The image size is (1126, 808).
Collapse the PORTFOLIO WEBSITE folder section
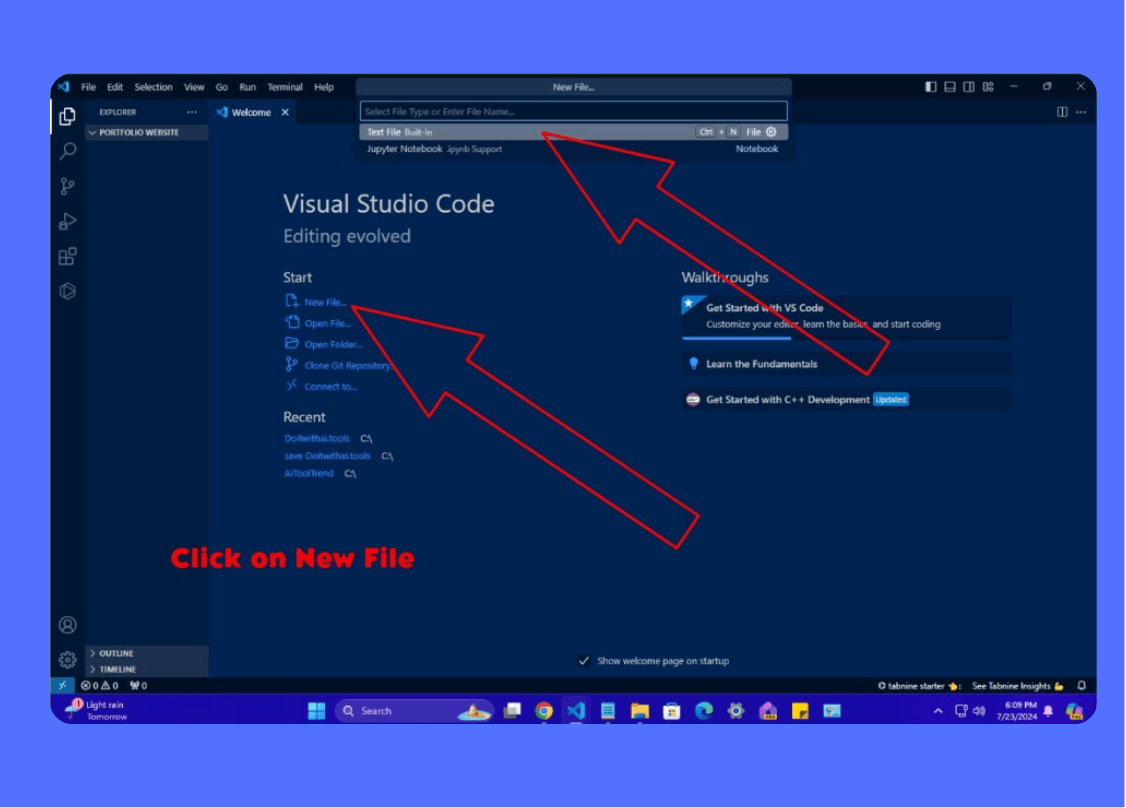coord(147,133)
